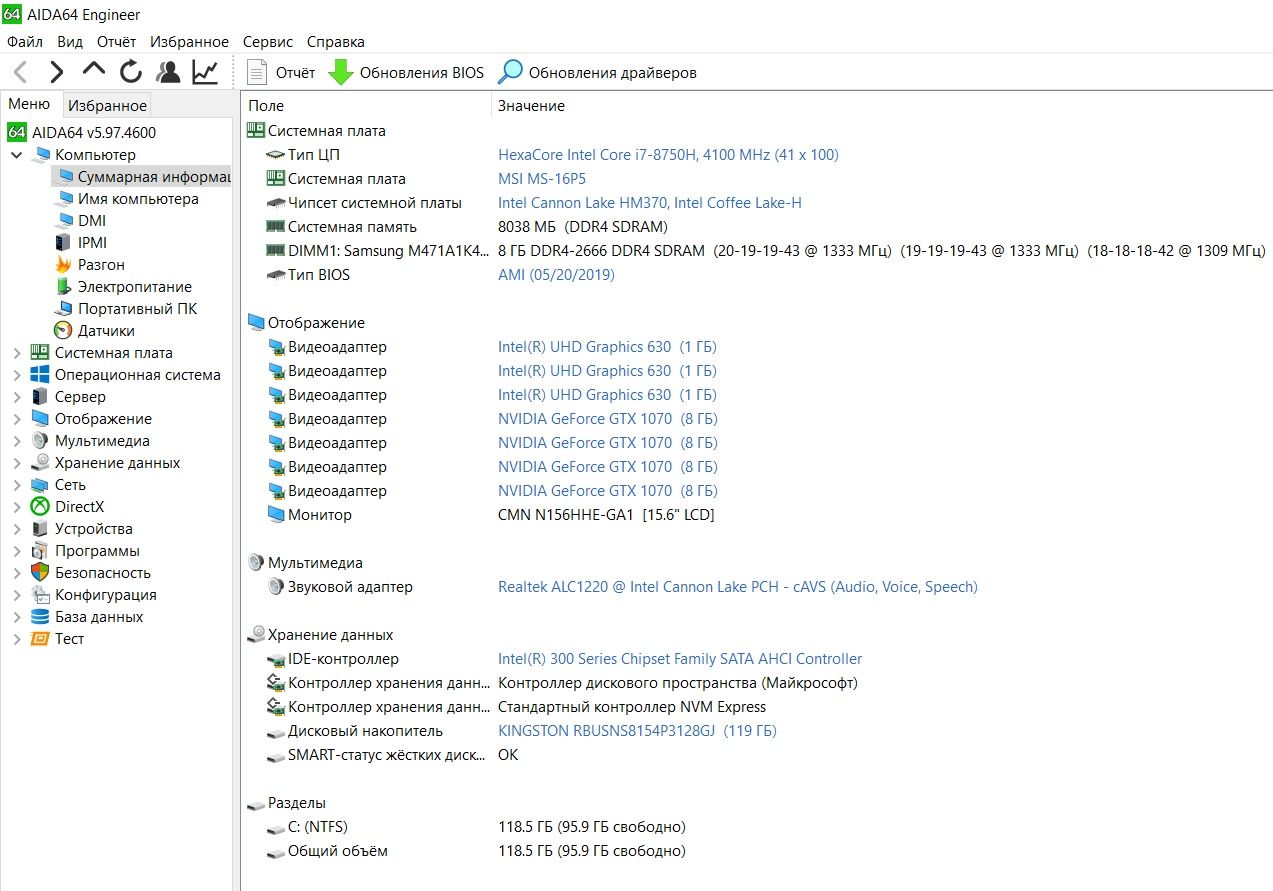
Task: Open the Файл menu
Action: pyautogui.click(x=25, y=42)
